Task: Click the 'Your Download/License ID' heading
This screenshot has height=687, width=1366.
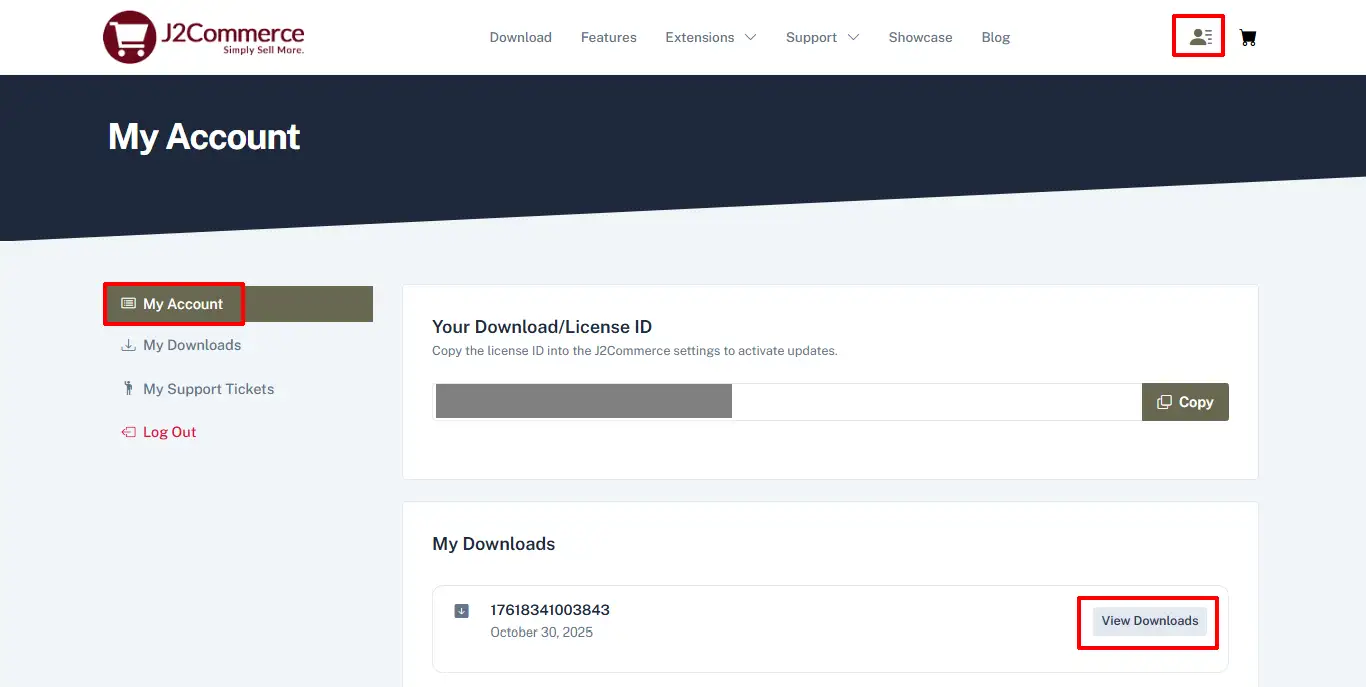Action: point(542,327)
